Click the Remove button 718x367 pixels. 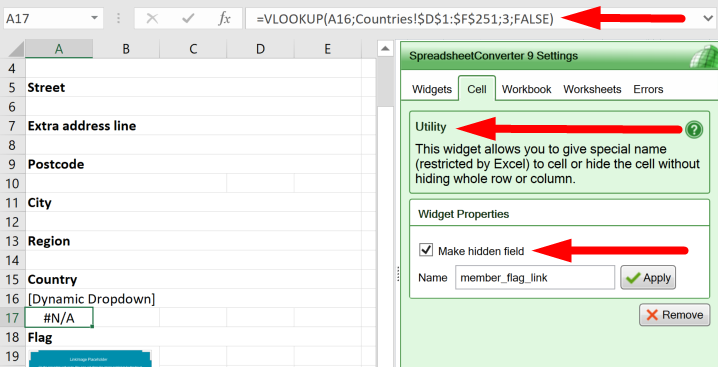pos(674,315)
